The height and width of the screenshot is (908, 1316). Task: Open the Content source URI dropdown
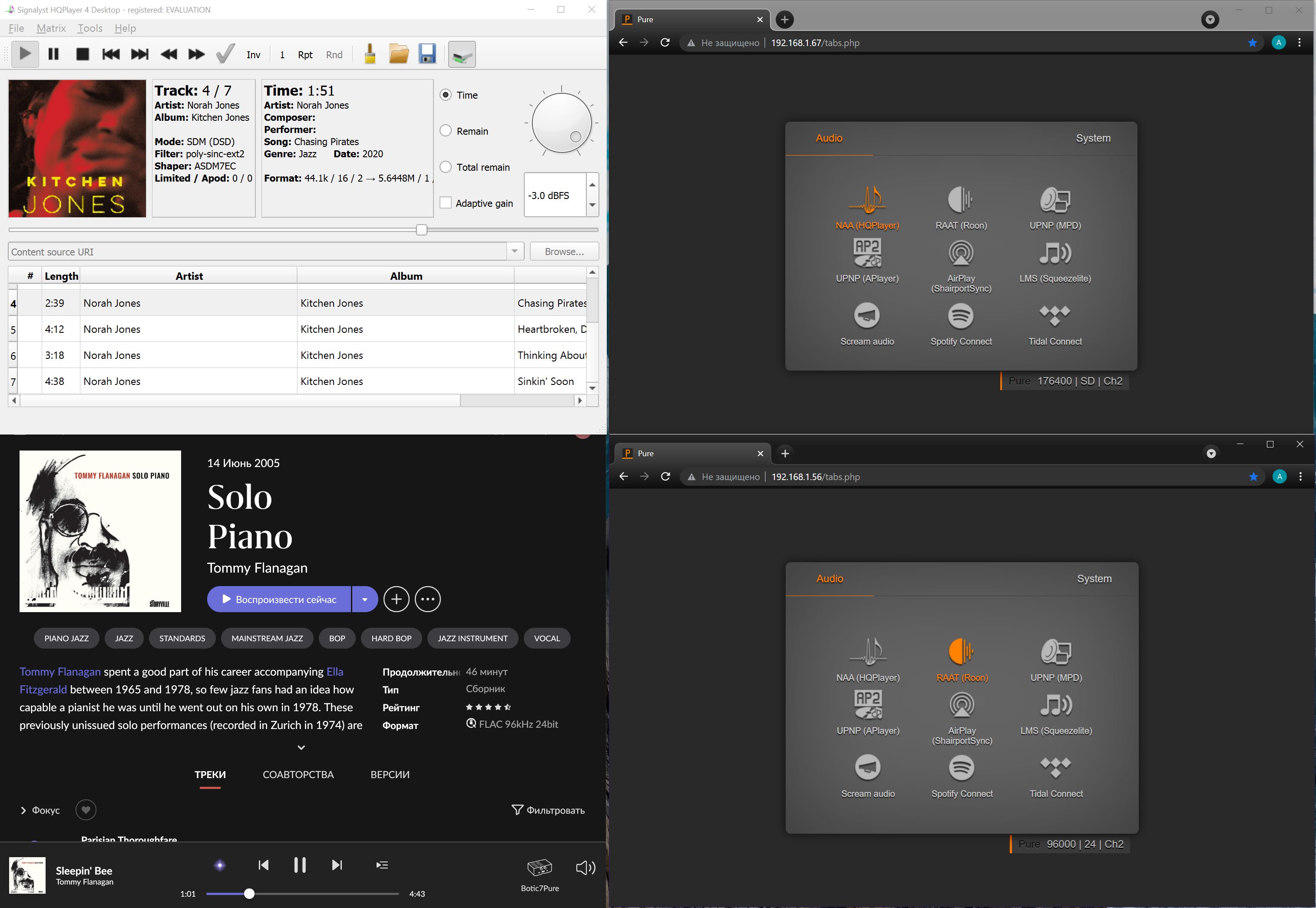click(x=515, y=252)
